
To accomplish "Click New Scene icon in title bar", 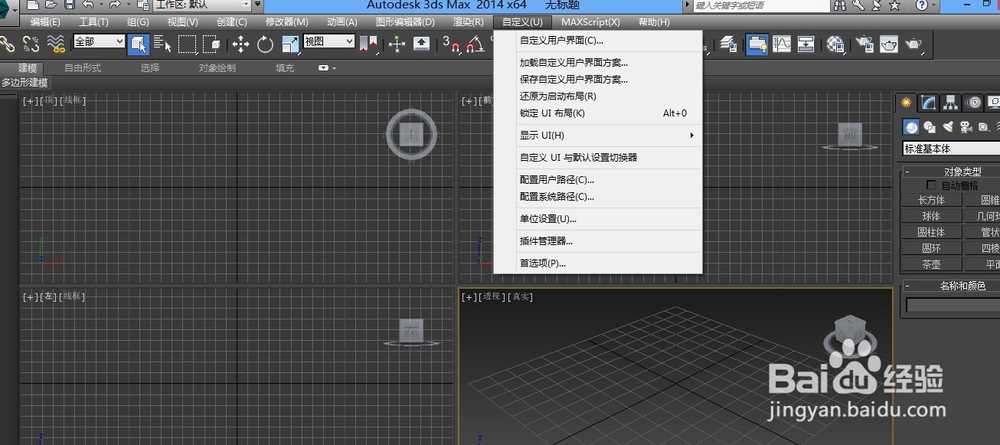I will [x=33, y=5].
